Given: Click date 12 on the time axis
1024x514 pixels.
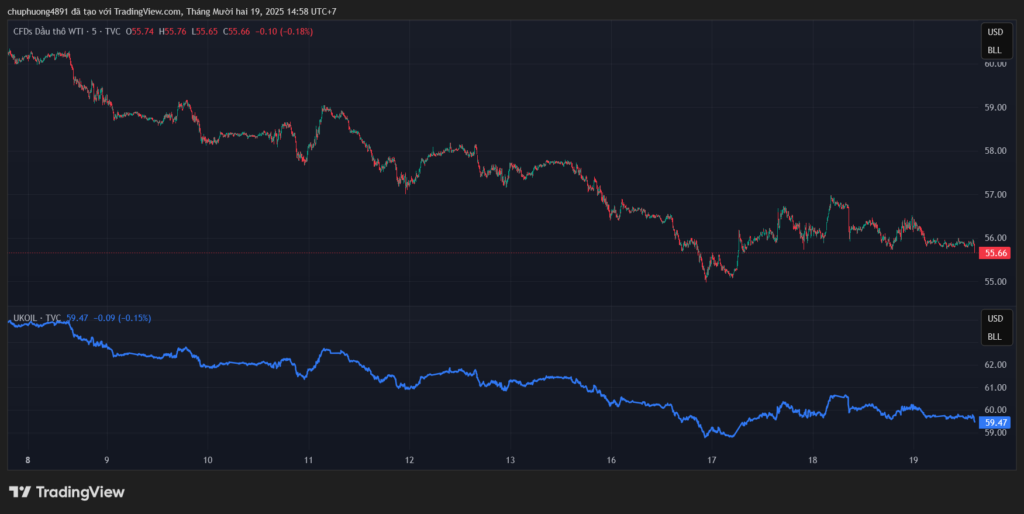Looking at the screenshot, I should click(409, 460).
